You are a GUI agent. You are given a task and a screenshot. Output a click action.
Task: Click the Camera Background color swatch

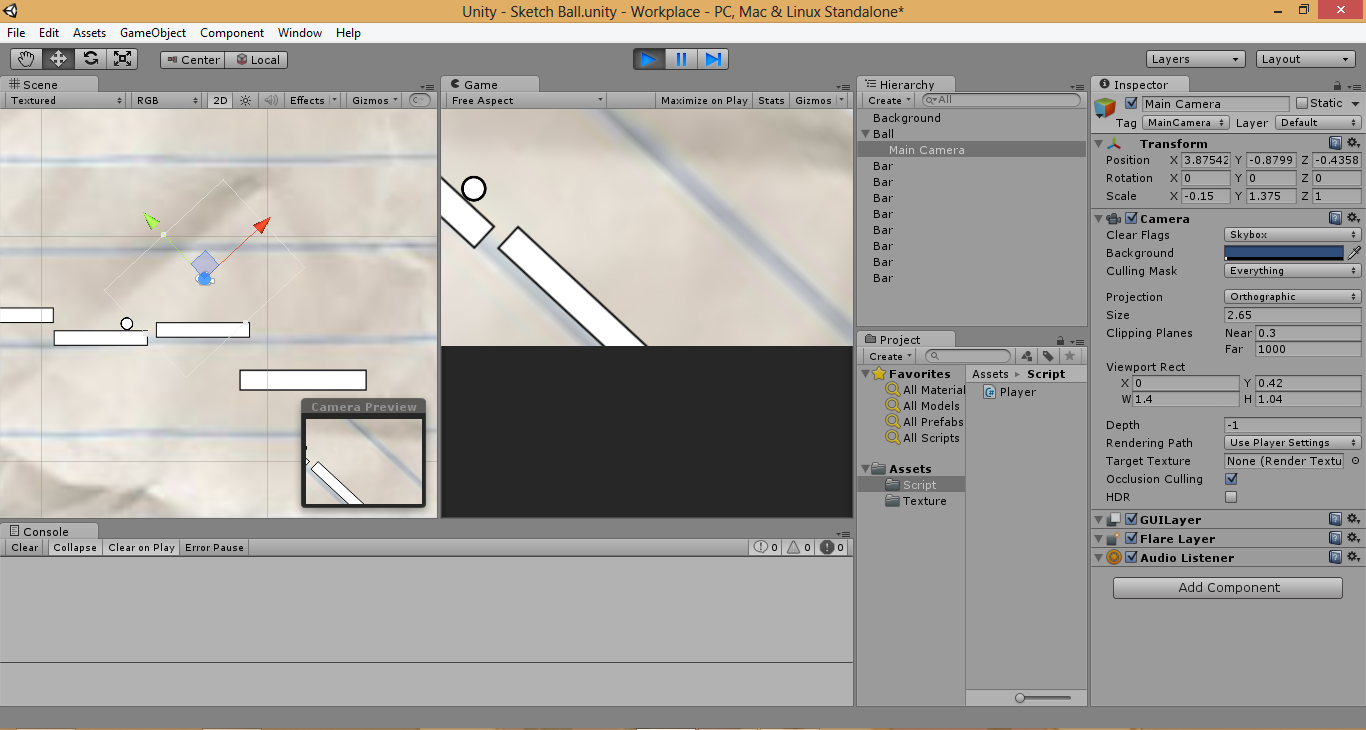tap(1284, 253)
